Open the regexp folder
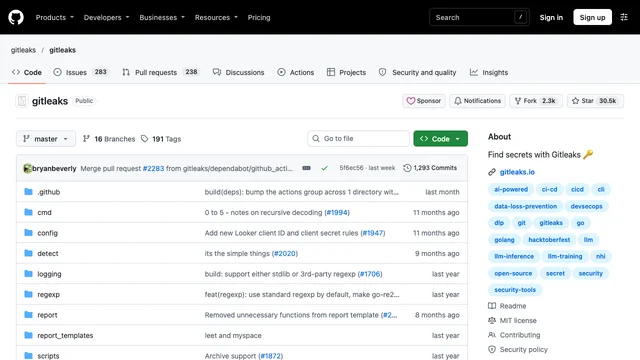Image resolution: width=640 pixels, height=360 pixels. [49, 294]
